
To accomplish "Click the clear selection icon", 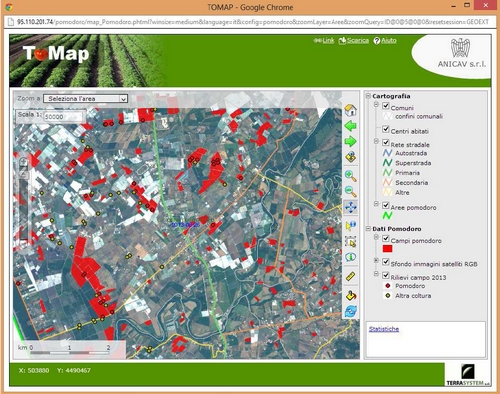I will click(350, 295).
